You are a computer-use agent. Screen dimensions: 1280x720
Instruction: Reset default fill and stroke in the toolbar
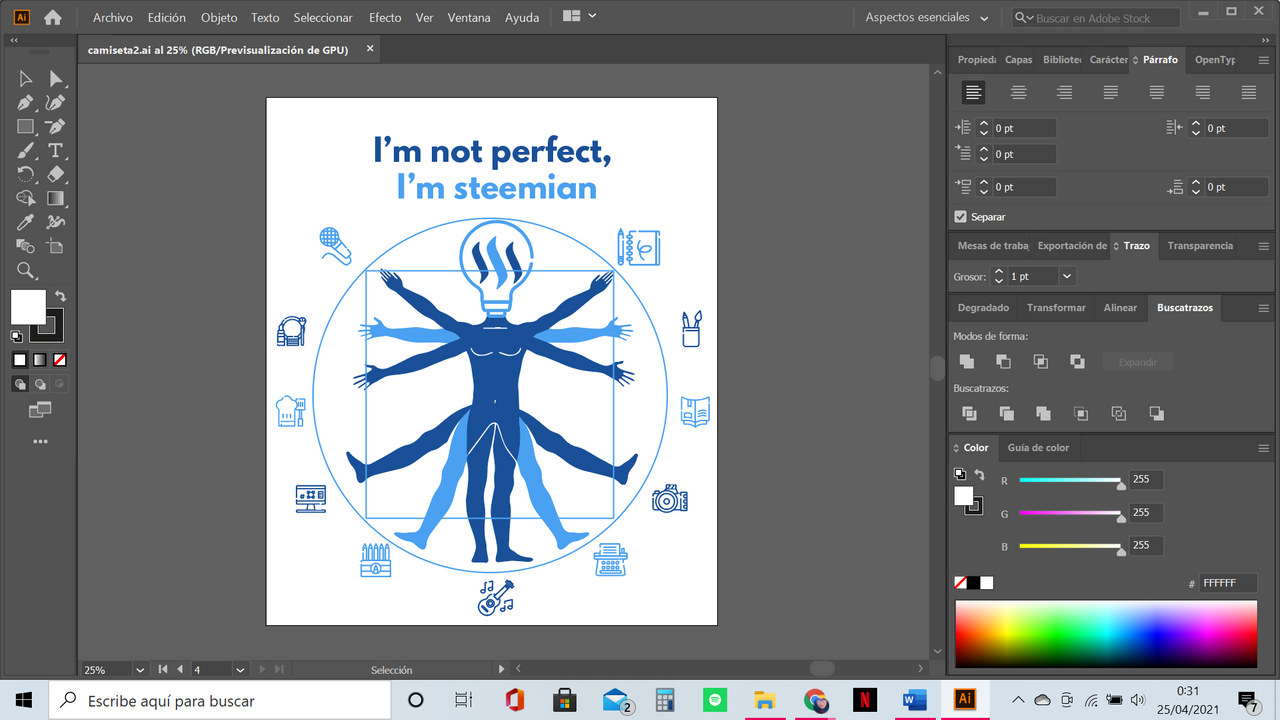point(16,336)
